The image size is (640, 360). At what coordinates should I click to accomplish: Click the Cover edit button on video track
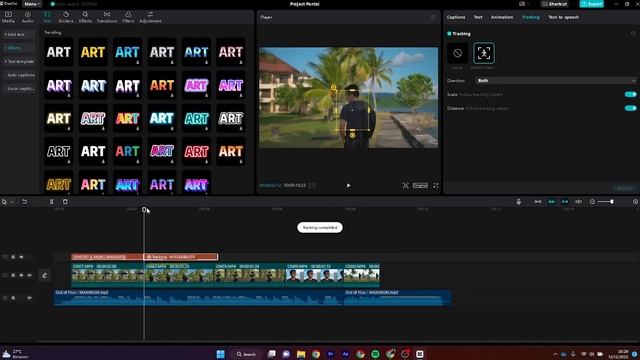[44, 276]
